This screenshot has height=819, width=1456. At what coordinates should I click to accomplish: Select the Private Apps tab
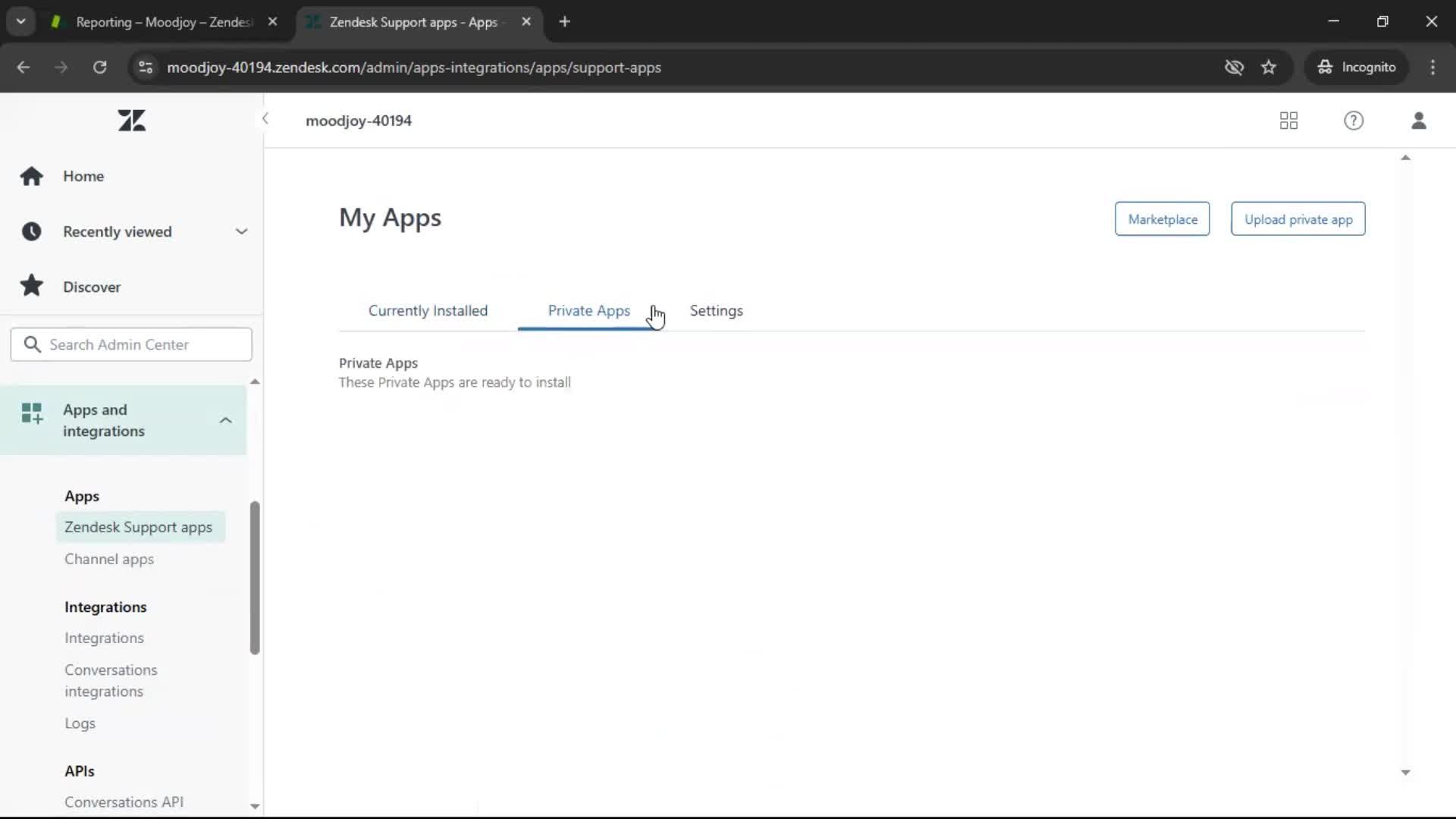[588, 311]
